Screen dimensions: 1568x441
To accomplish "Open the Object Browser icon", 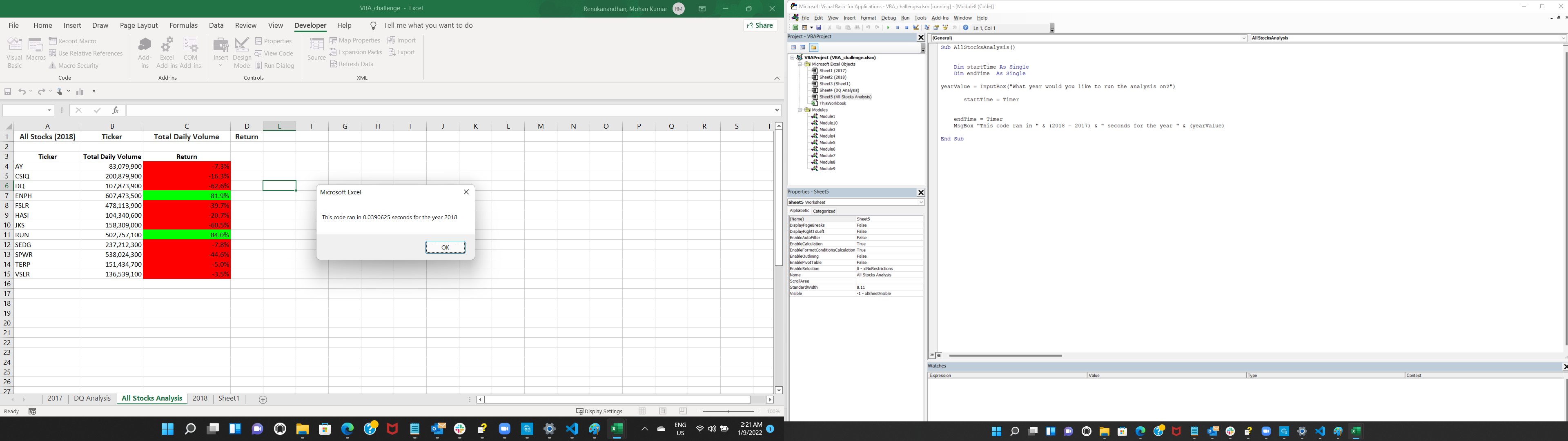I will [x=945, y=28].
